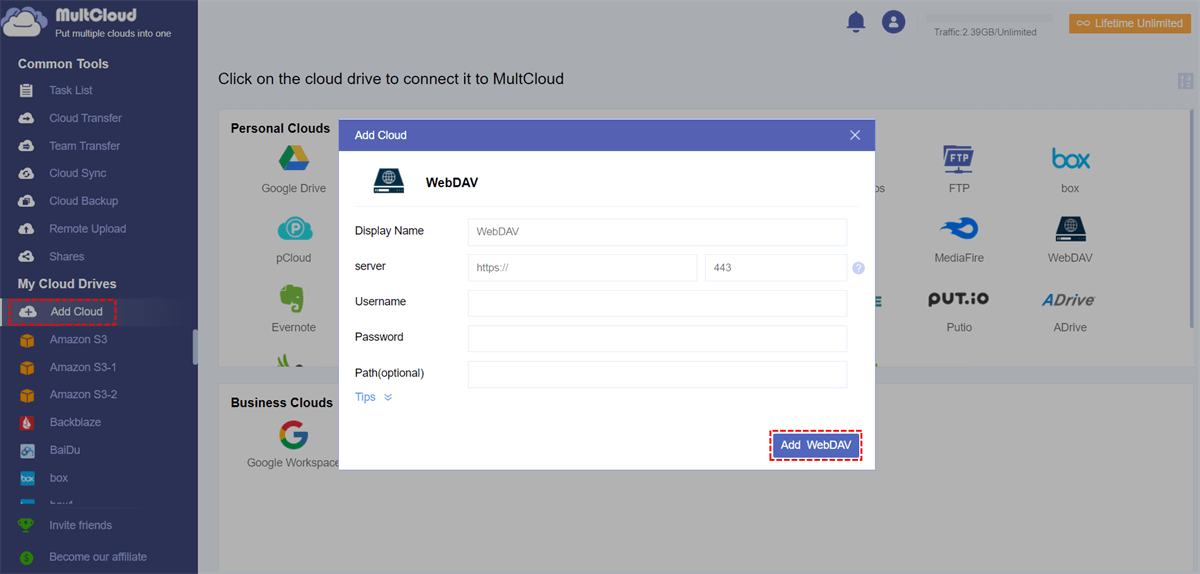Click the Add WebDAV button
The image size is (1200, 574).
point(816,445)
